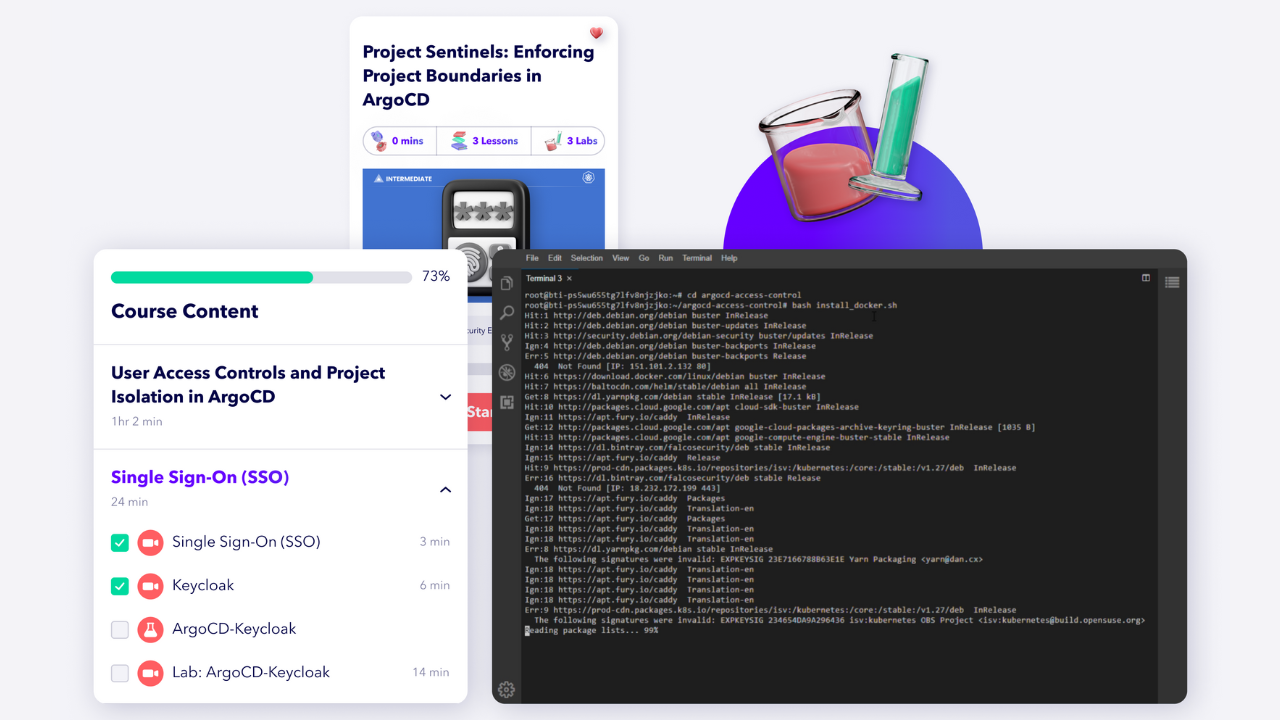The image size is (1280, 720).
Task: Click the 6 min duration on Keycloak row
Action: [x=434, y=585]
